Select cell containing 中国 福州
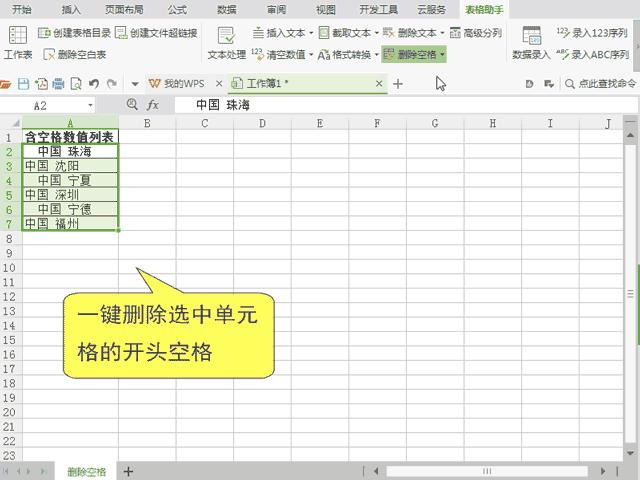Image resolution: width=640 pixels, height=480 pixels. (x=70, y=223)
